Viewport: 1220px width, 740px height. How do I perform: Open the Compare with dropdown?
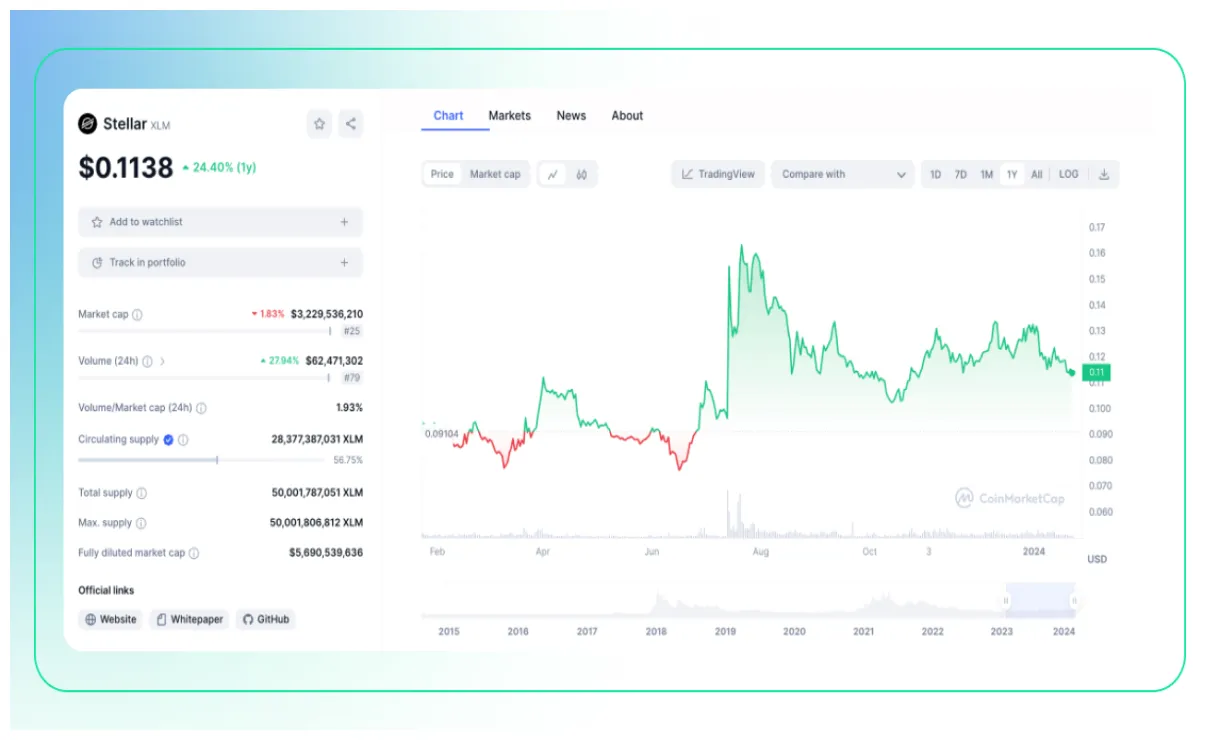(x=843, y=173)
